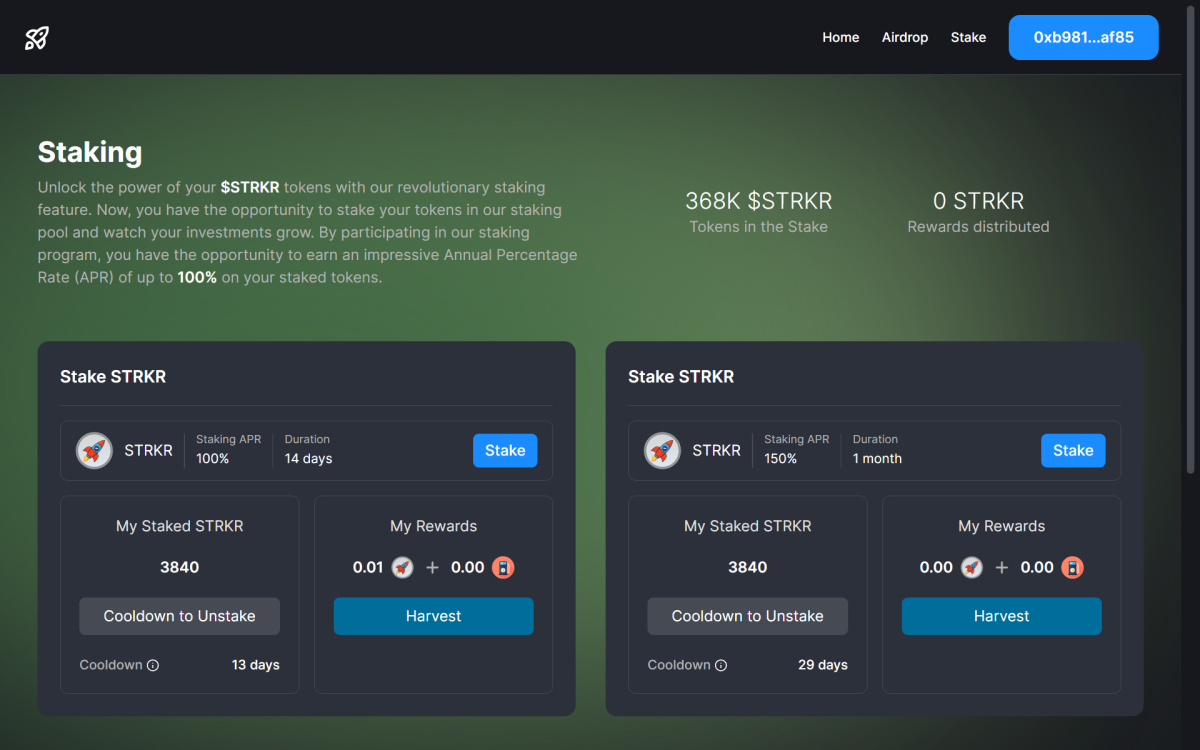Viewport: 1200px width, 750px height.
Task: Click the rocket logo in the top navigation bar
Action: [36, 37]
